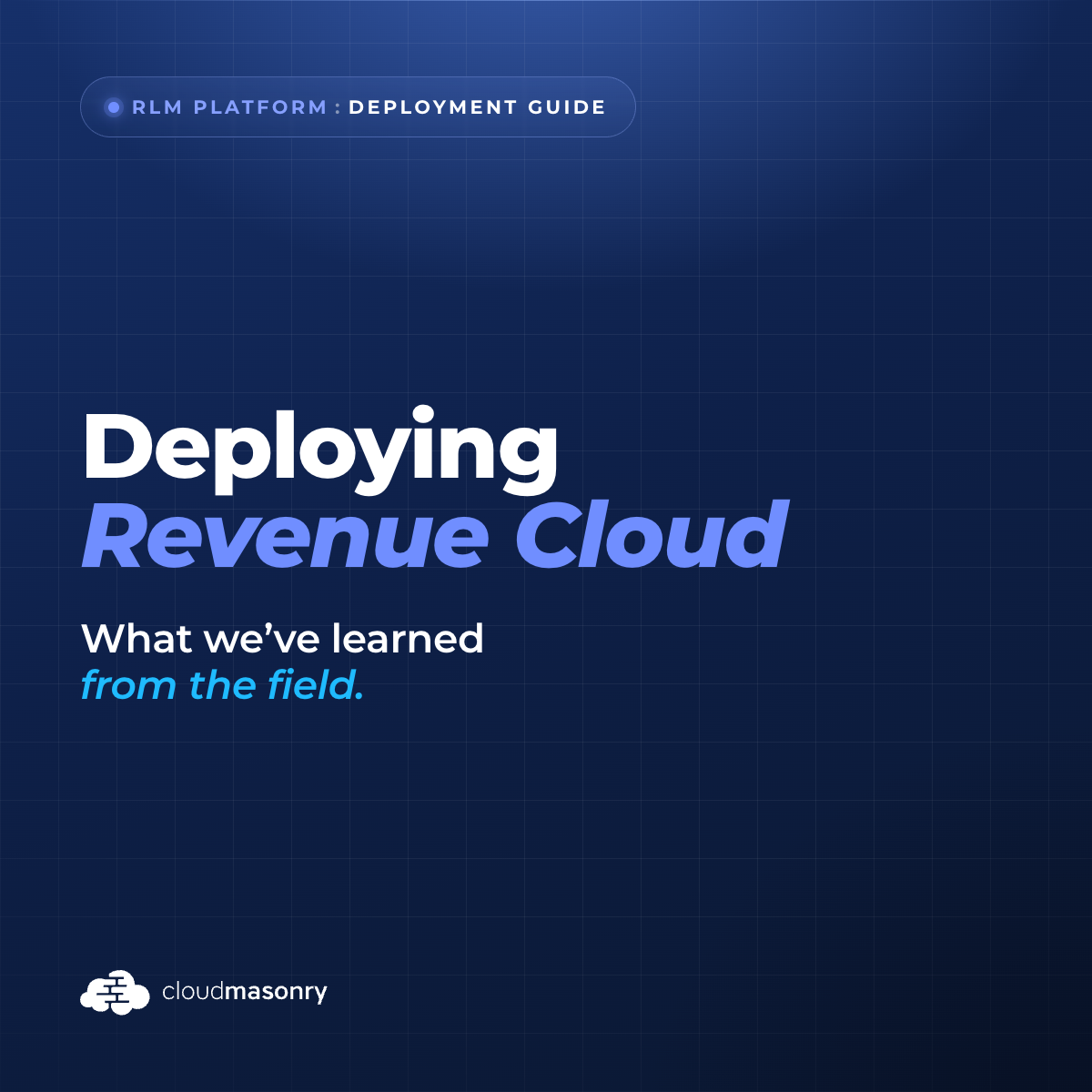Click the glowing dot in the badge
The width and height of the screenshot is (1092, 1092).
tap(114, 107)
